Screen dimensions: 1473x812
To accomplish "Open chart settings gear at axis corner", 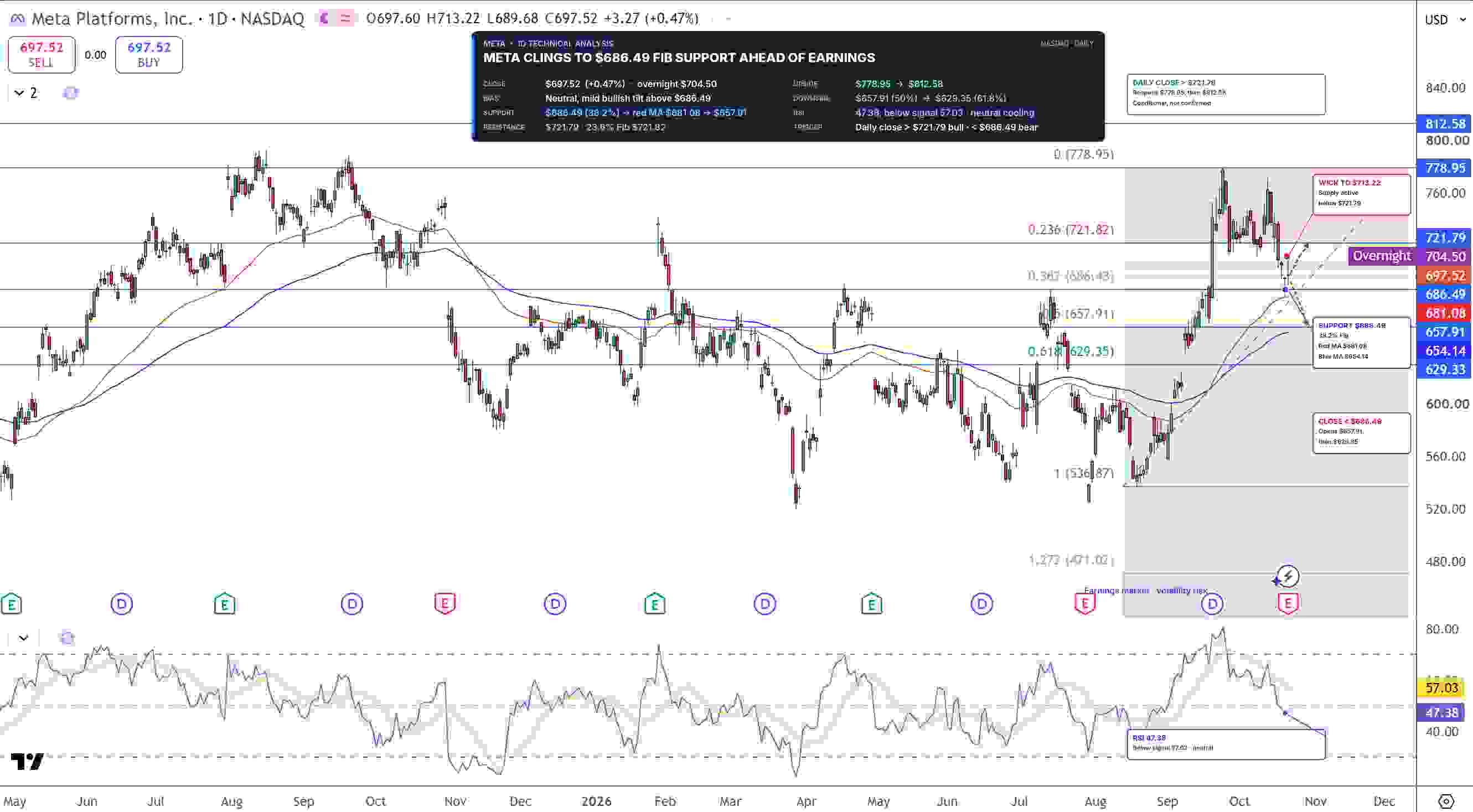I will coord(1445,801).
